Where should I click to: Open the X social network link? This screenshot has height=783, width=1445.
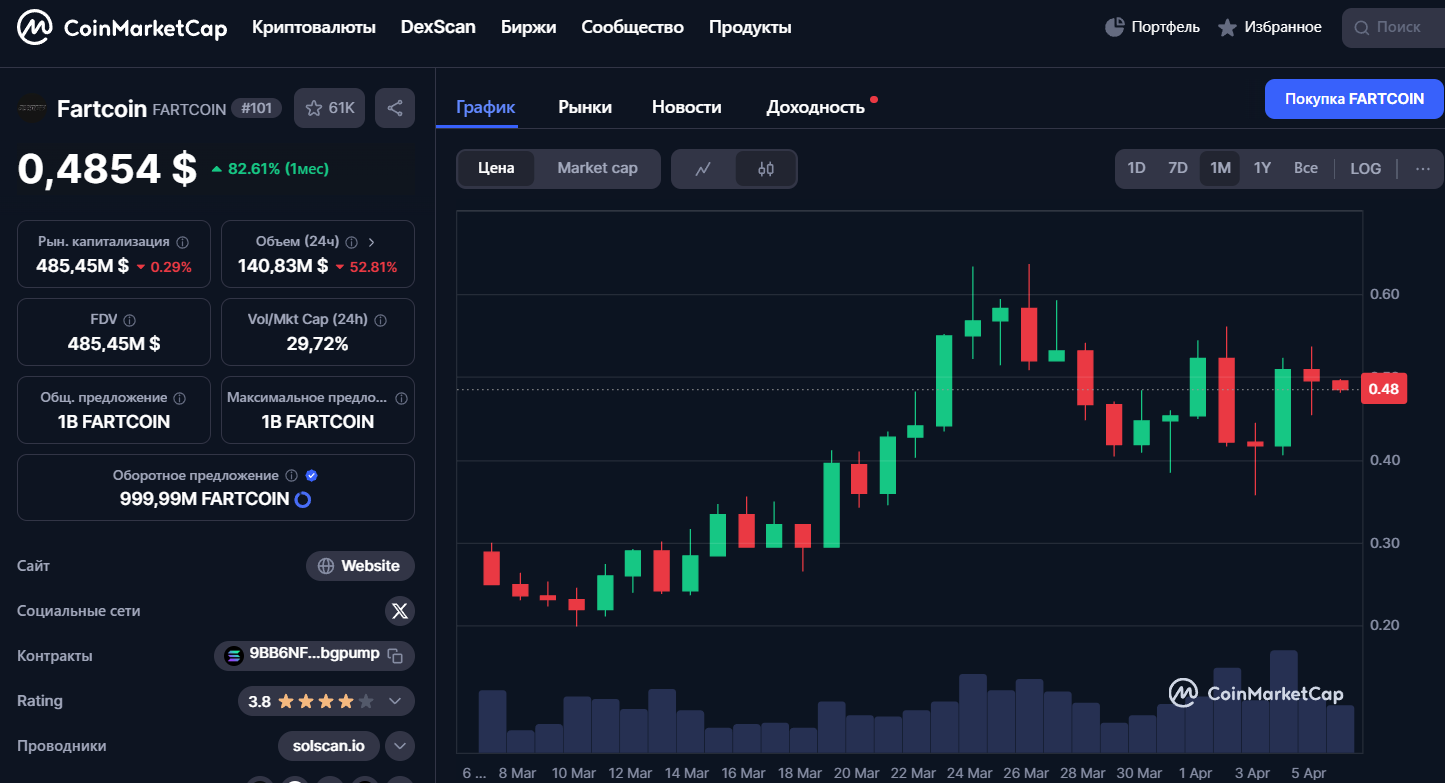pos(400,611)
